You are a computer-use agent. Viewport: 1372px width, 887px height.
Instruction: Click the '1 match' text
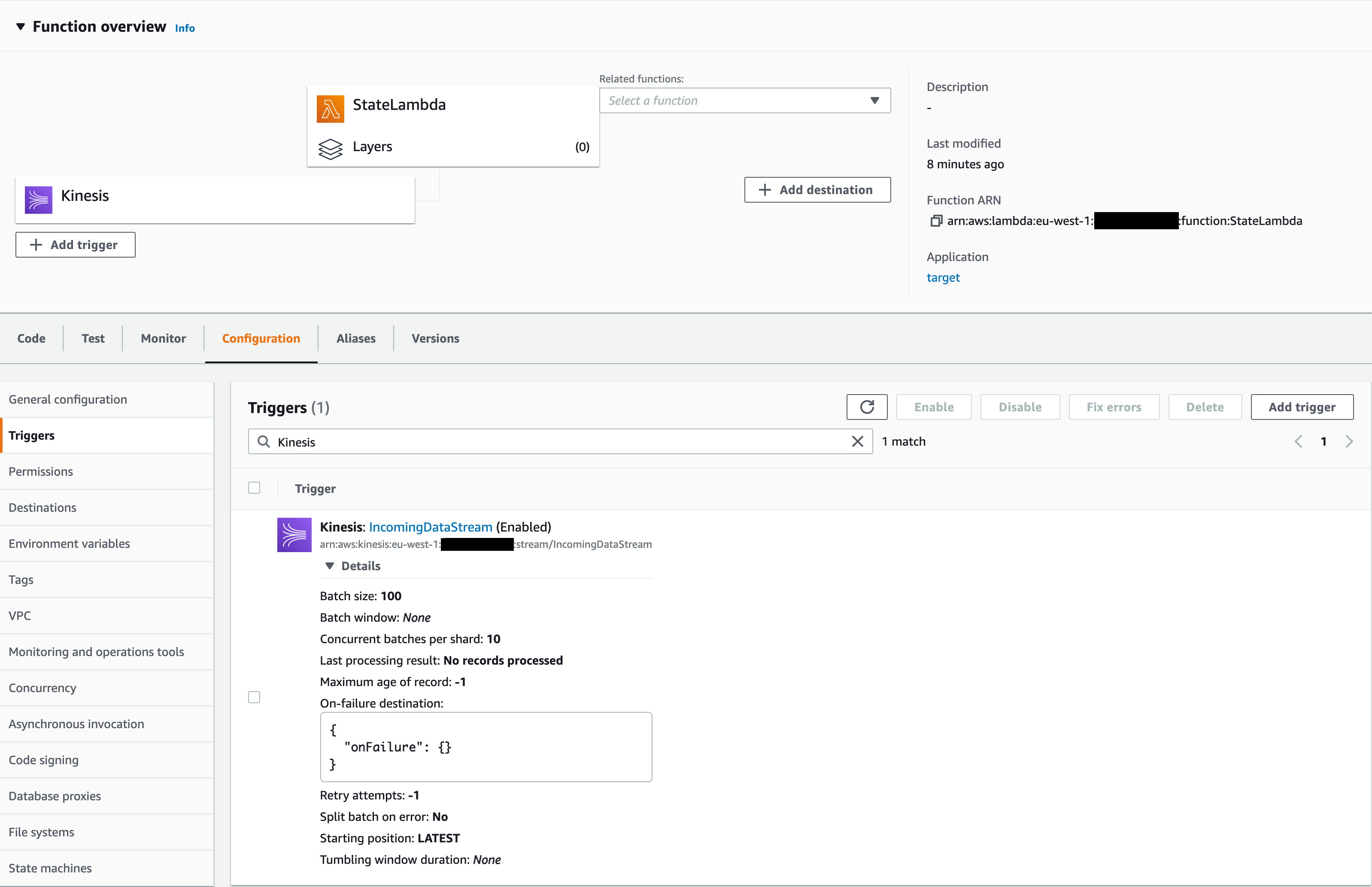pyautogui.click(x=903, y=441)
